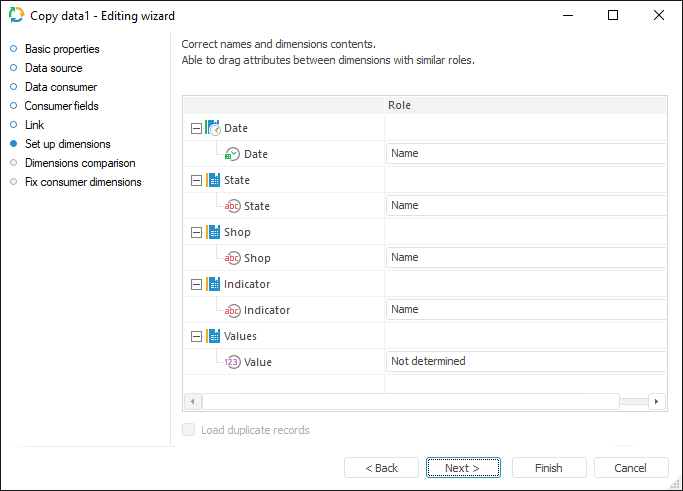
Task: Go to Basic properties step
Action: [x=62, y=49]
